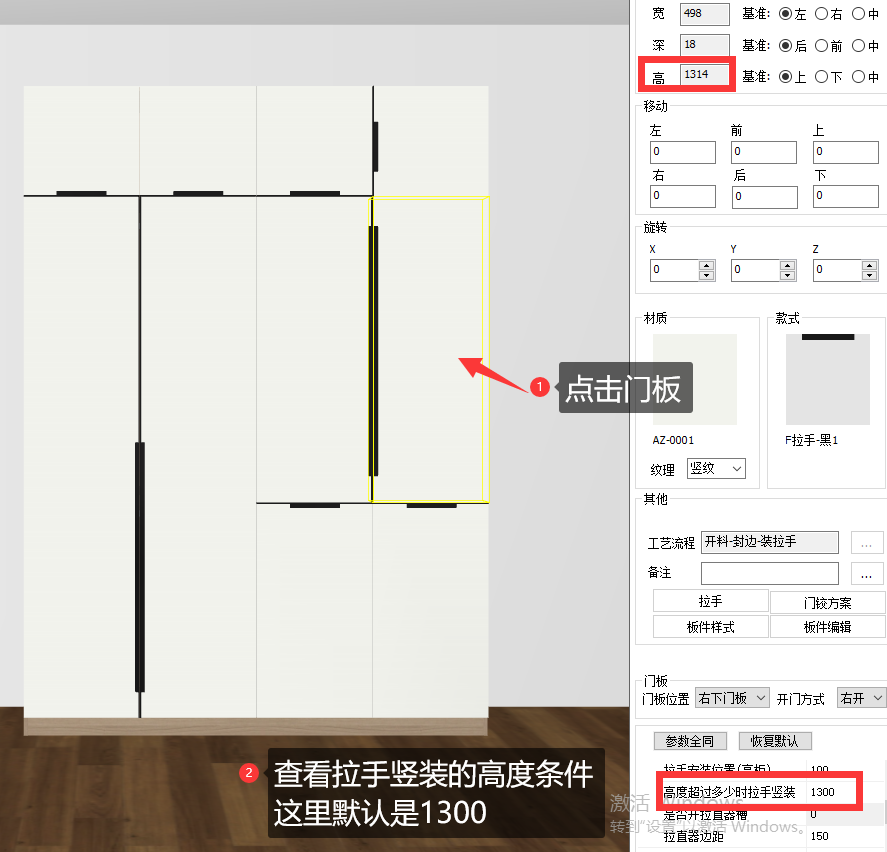Select the 右 width baseline radio
Image resolution: width=887 pixels, height=852 pixels.
[821, 14]
